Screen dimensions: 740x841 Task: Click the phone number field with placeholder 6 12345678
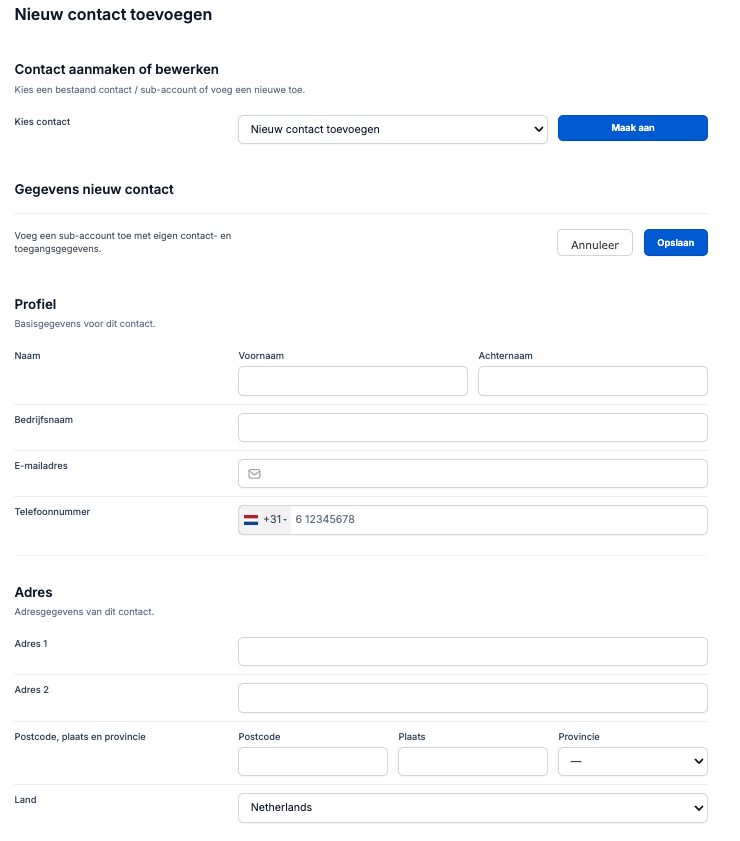point(499,520)
